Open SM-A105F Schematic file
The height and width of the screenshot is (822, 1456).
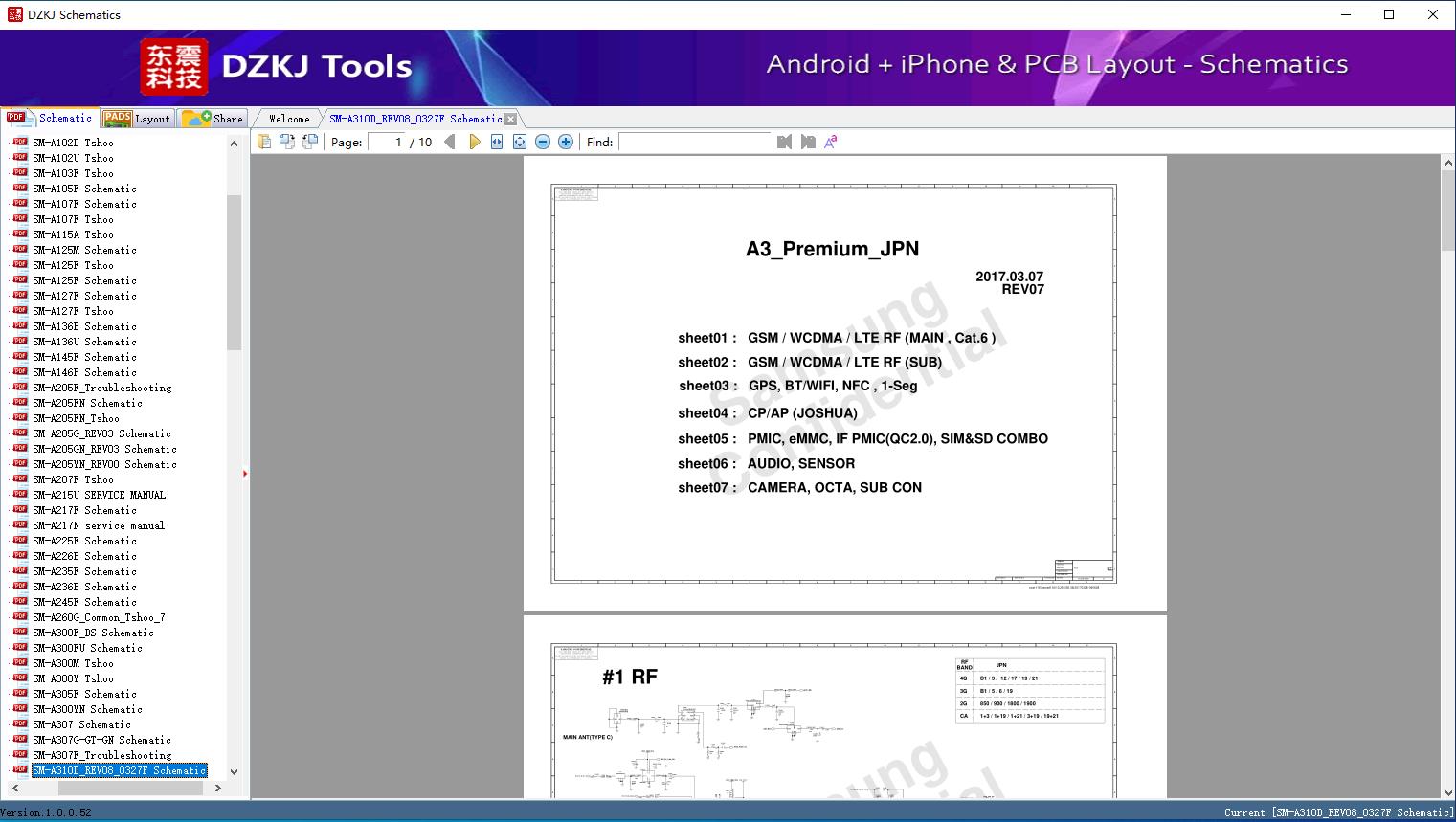pos(84,189)
